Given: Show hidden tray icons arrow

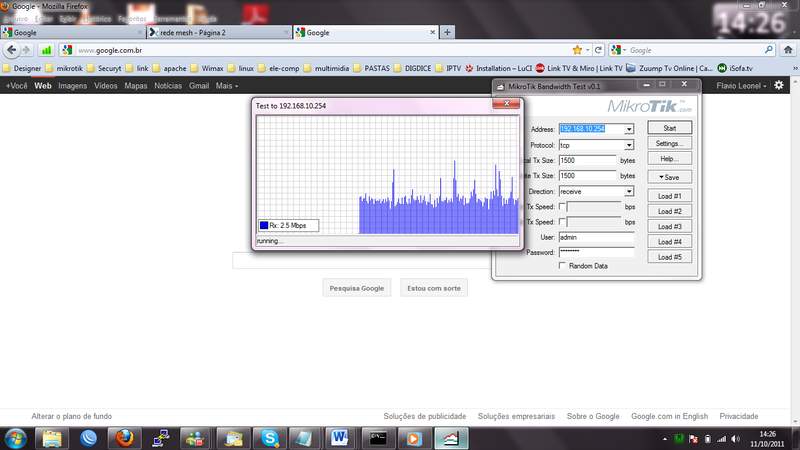Looking at the screenshot, I should [x=664, y=439].
